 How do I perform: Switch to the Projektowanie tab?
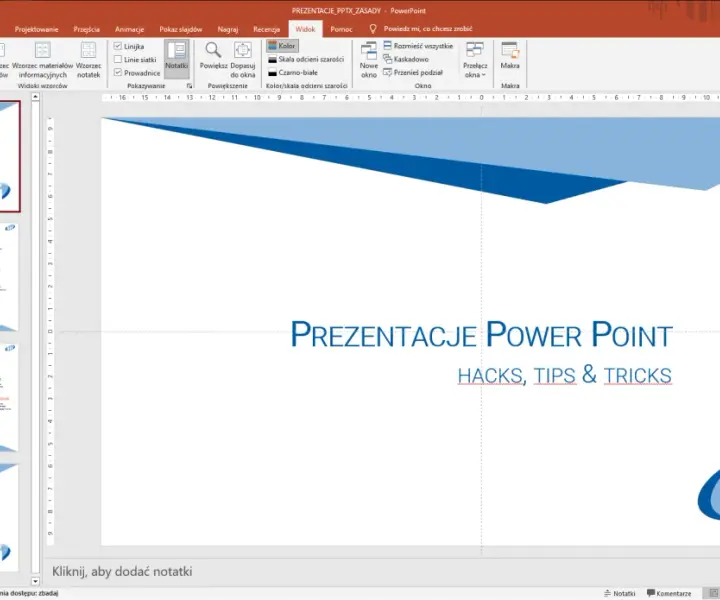point(36,29)
